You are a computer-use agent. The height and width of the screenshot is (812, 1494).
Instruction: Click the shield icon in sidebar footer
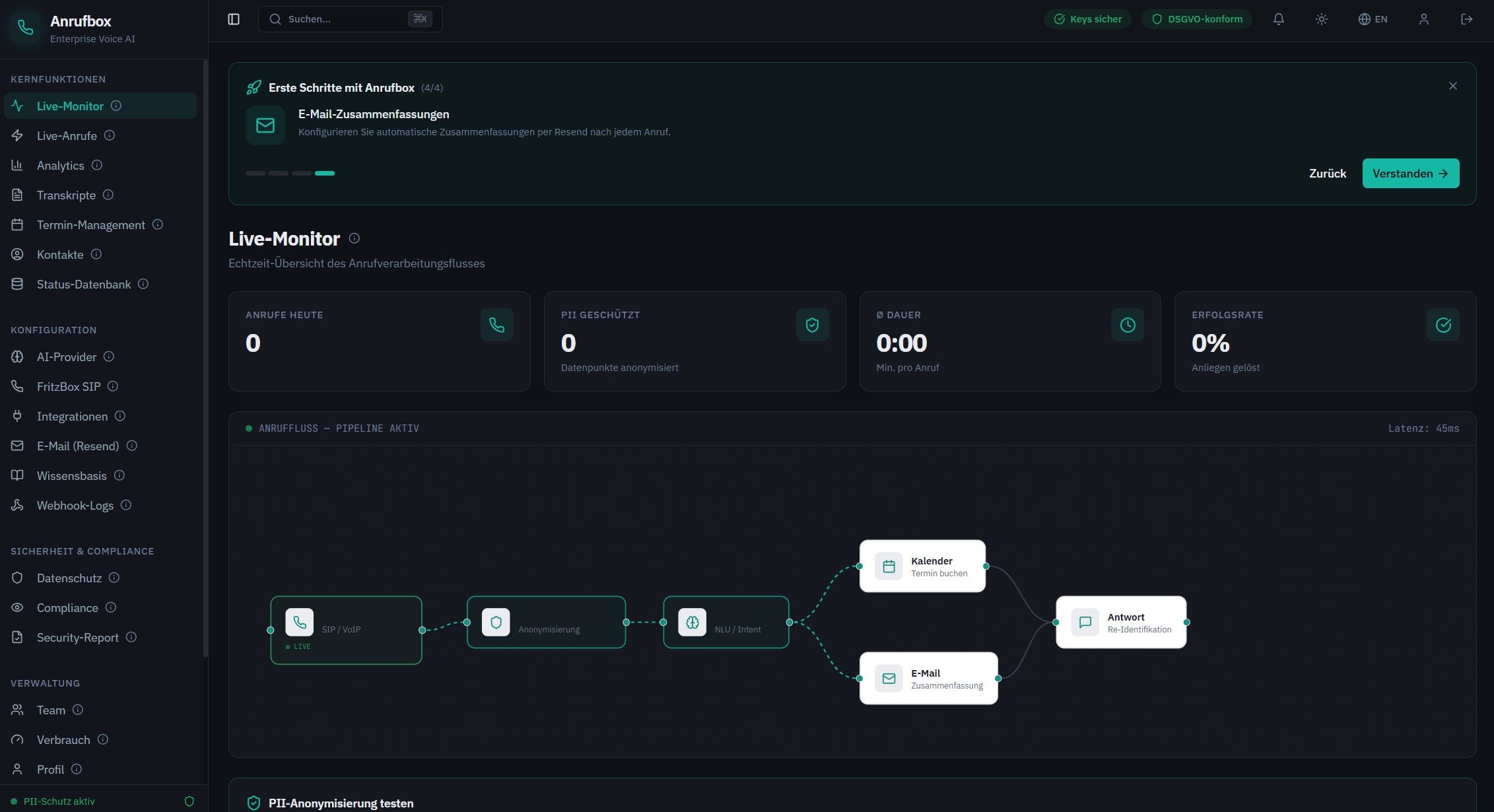click(189, 801)
